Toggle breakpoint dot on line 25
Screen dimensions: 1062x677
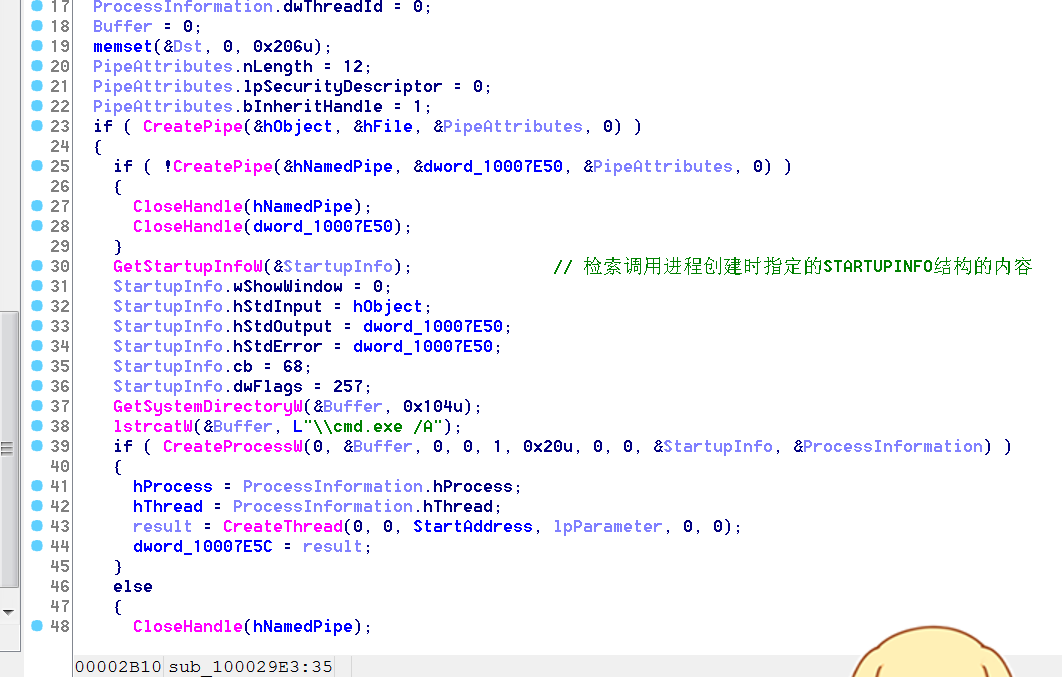tap(37, 166)
